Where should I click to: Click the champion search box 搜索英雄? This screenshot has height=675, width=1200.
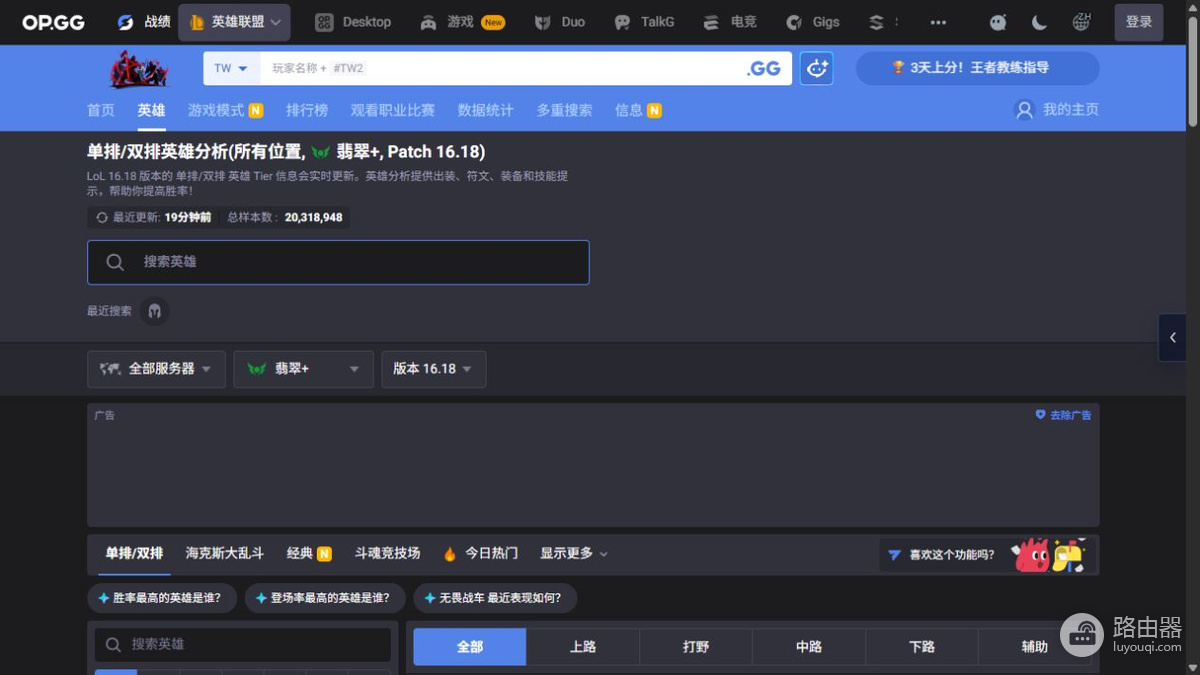click(x=338, y=262)
